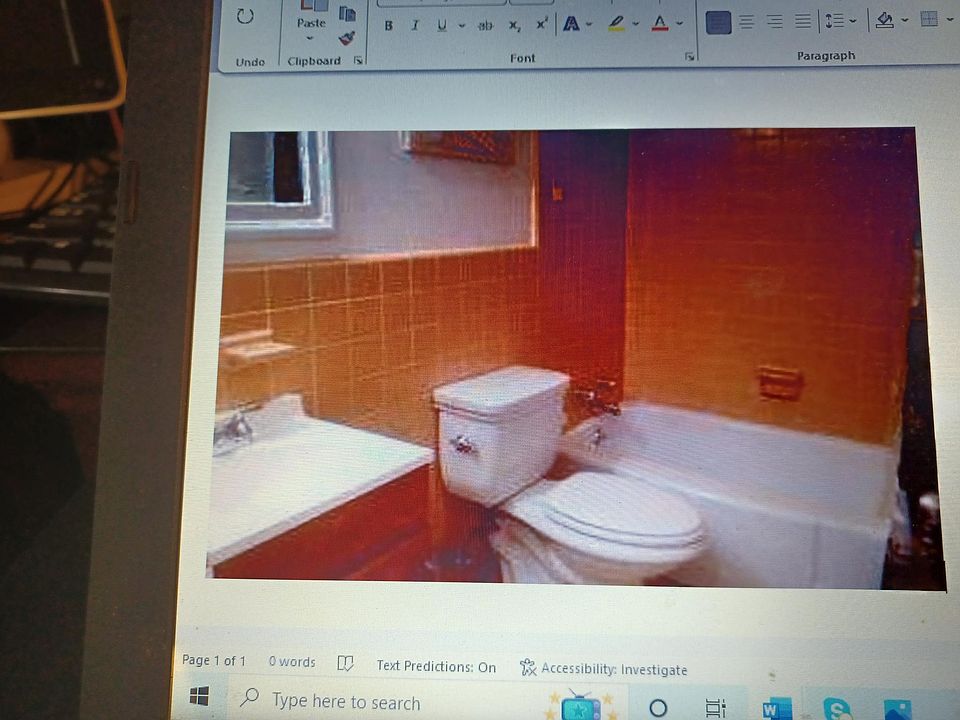Screen dimensions: 960x720
Task: Toggle left text alignment
Action: click(x=718, y=22)
